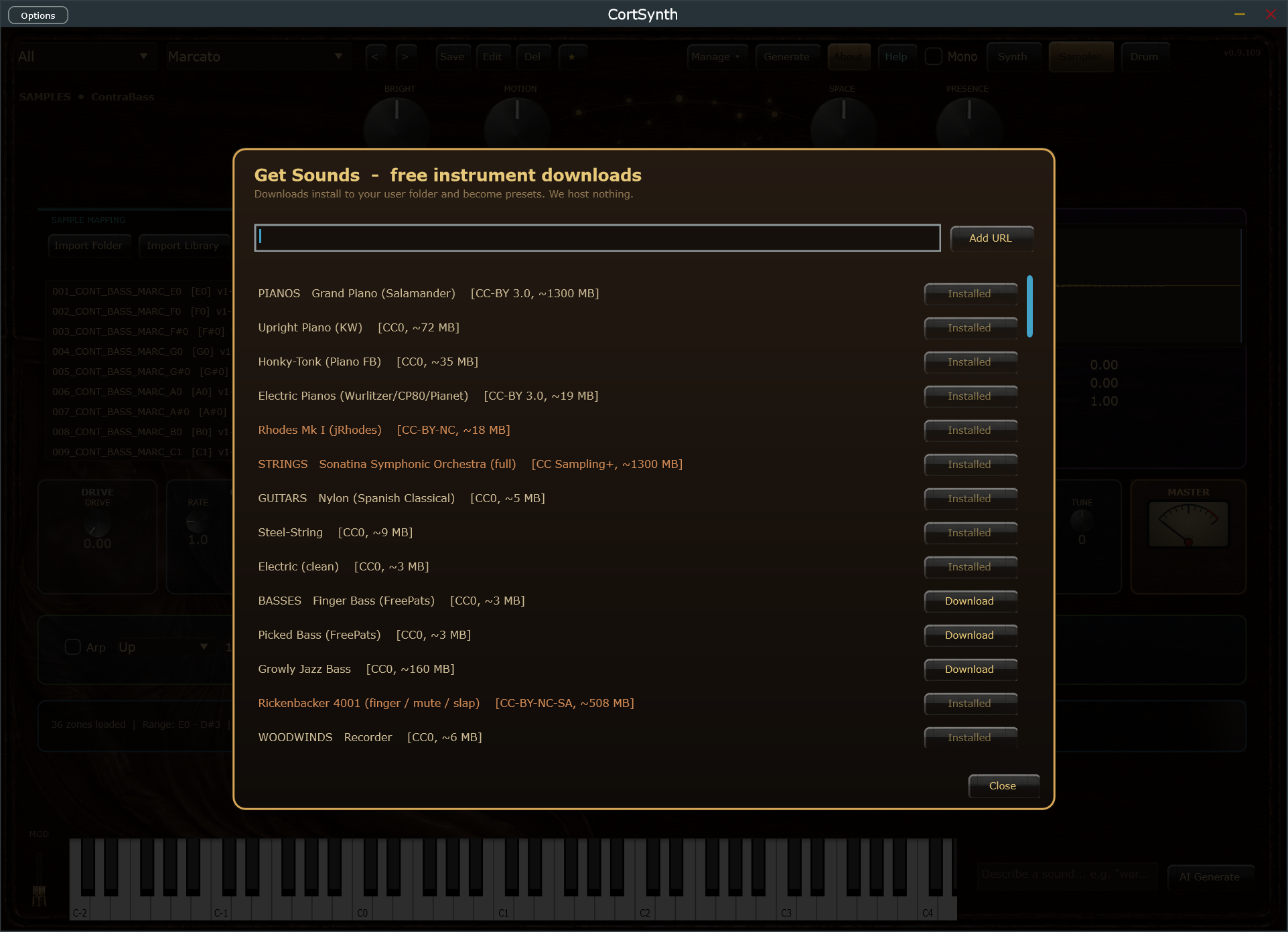Click the AI Generate button
Screen dimensions: 1288x932
coord(1210,876)
